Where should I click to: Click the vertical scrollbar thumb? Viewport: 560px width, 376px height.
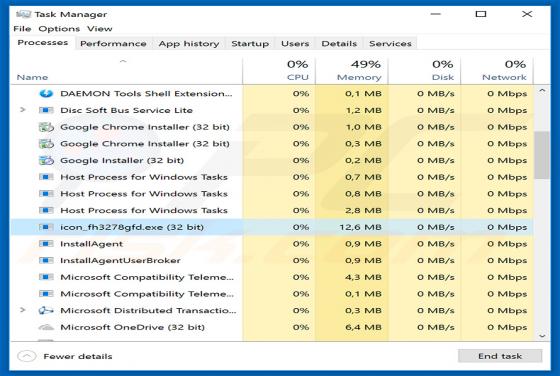(541, 155)
